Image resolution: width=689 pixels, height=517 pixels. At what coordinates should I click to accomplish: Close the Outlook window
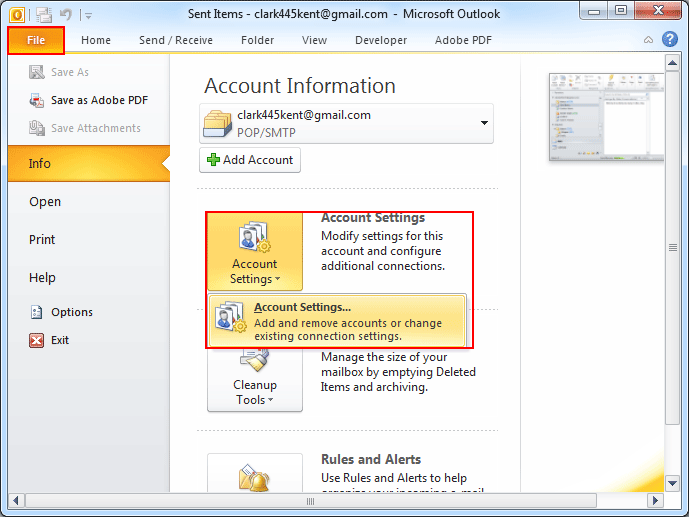click(x=658, y=11)
